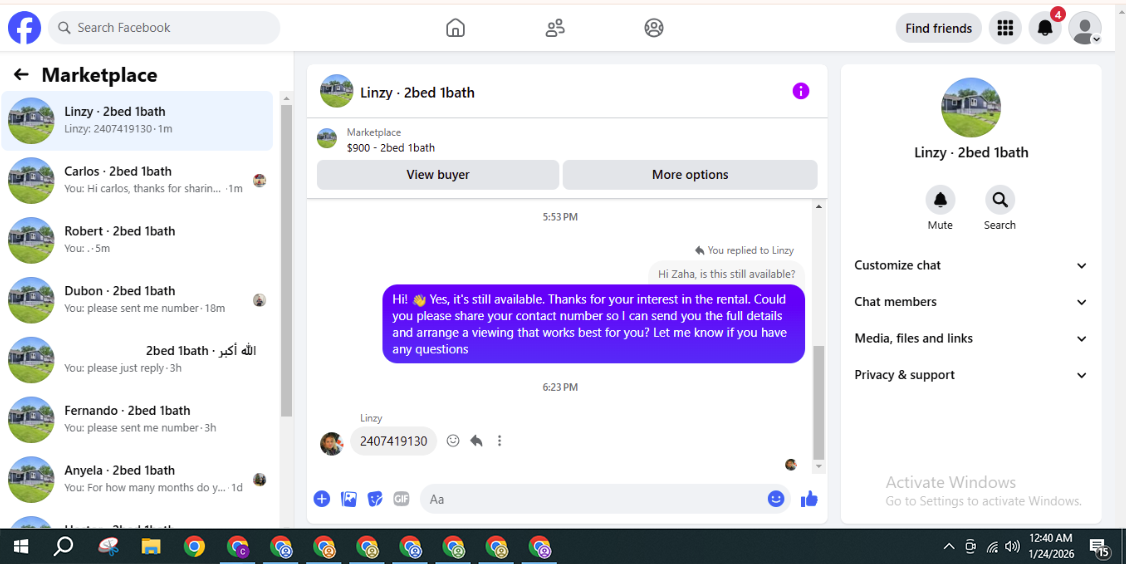Click the More options button

point(690,175)
